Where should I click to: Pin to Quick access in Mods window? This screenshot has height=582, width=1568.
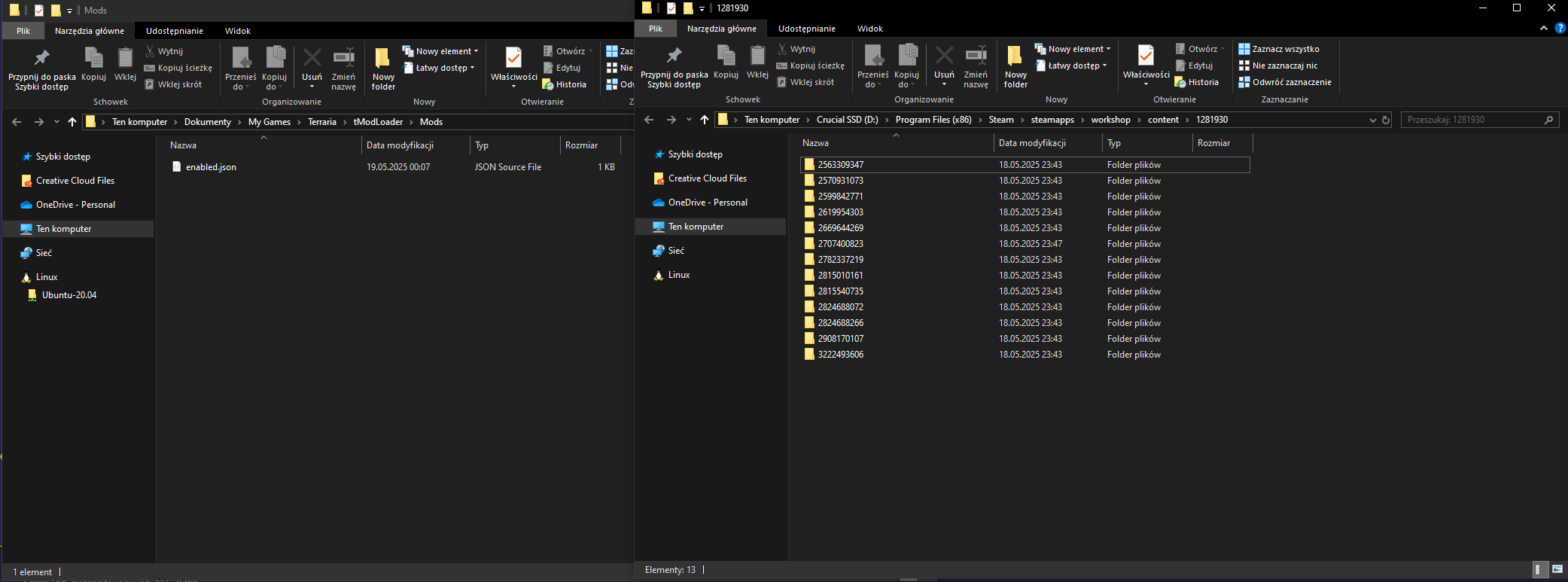[x=42, y=69]
